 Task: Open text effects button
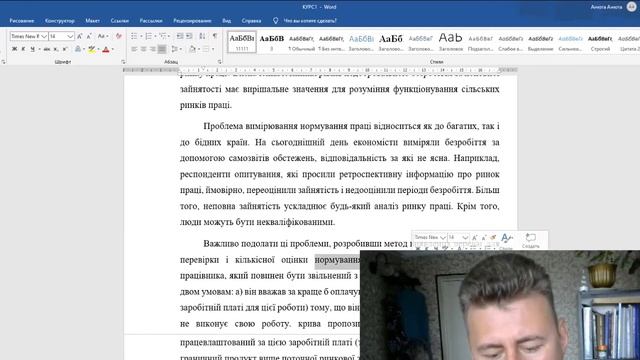click(78, 49)
